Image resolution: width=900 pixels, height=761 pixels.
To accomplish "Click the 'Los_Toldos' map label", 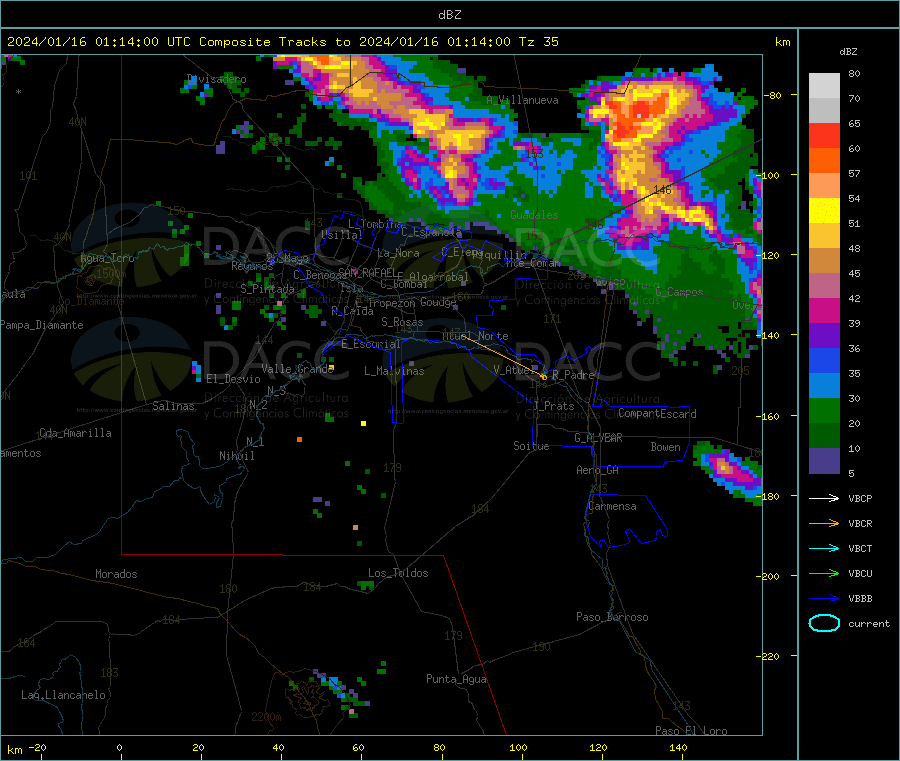I will 398,573.
